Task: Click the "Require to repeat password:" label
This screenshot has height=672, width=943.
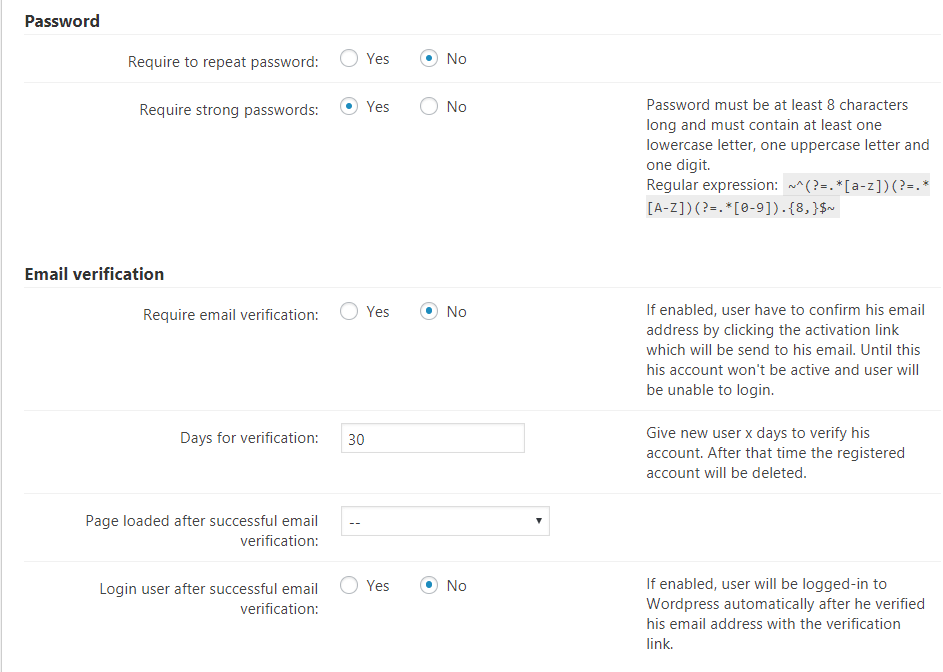Action: 223,62
